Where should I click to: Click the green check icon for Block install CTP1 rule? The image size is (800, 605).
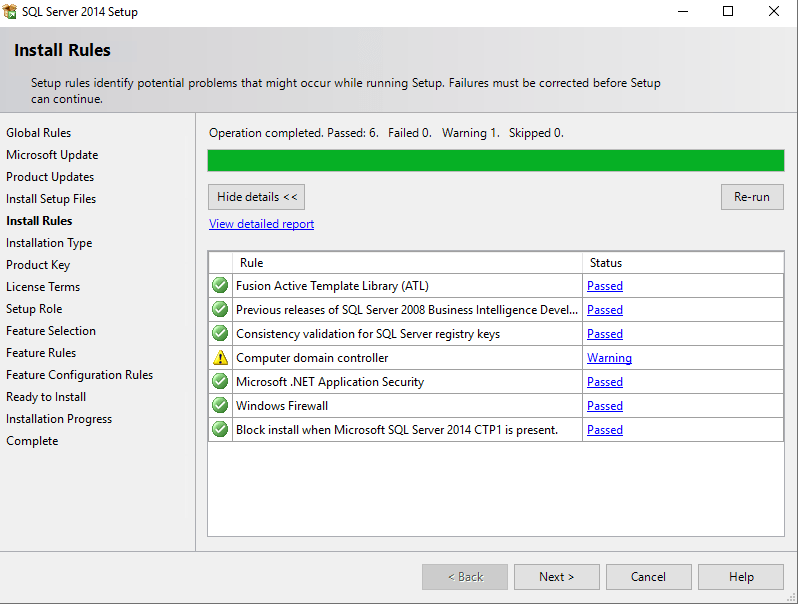(x=220, y=430)
